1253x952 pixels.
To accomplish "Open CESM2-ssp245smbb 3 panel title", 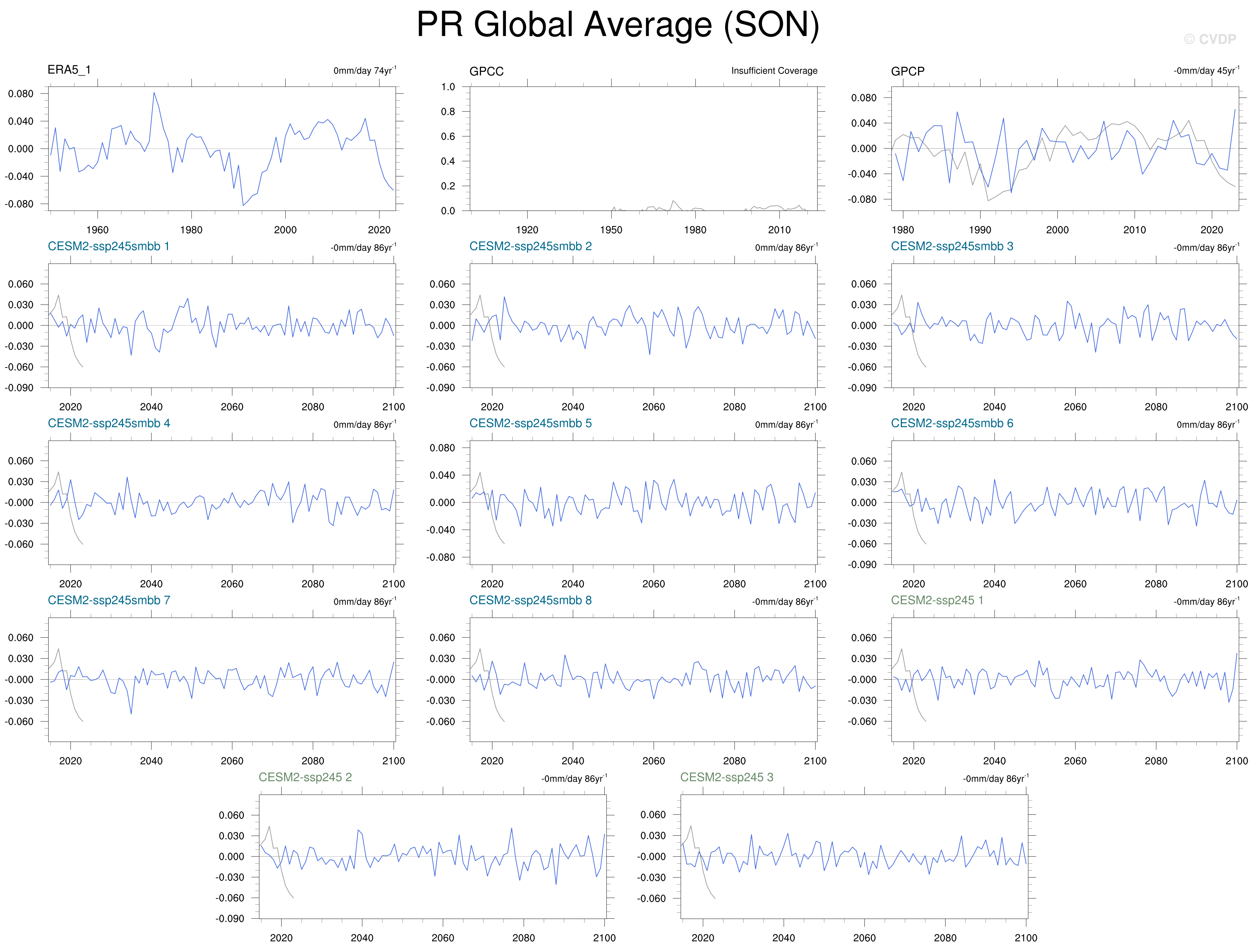I will (x=951, y=247).
